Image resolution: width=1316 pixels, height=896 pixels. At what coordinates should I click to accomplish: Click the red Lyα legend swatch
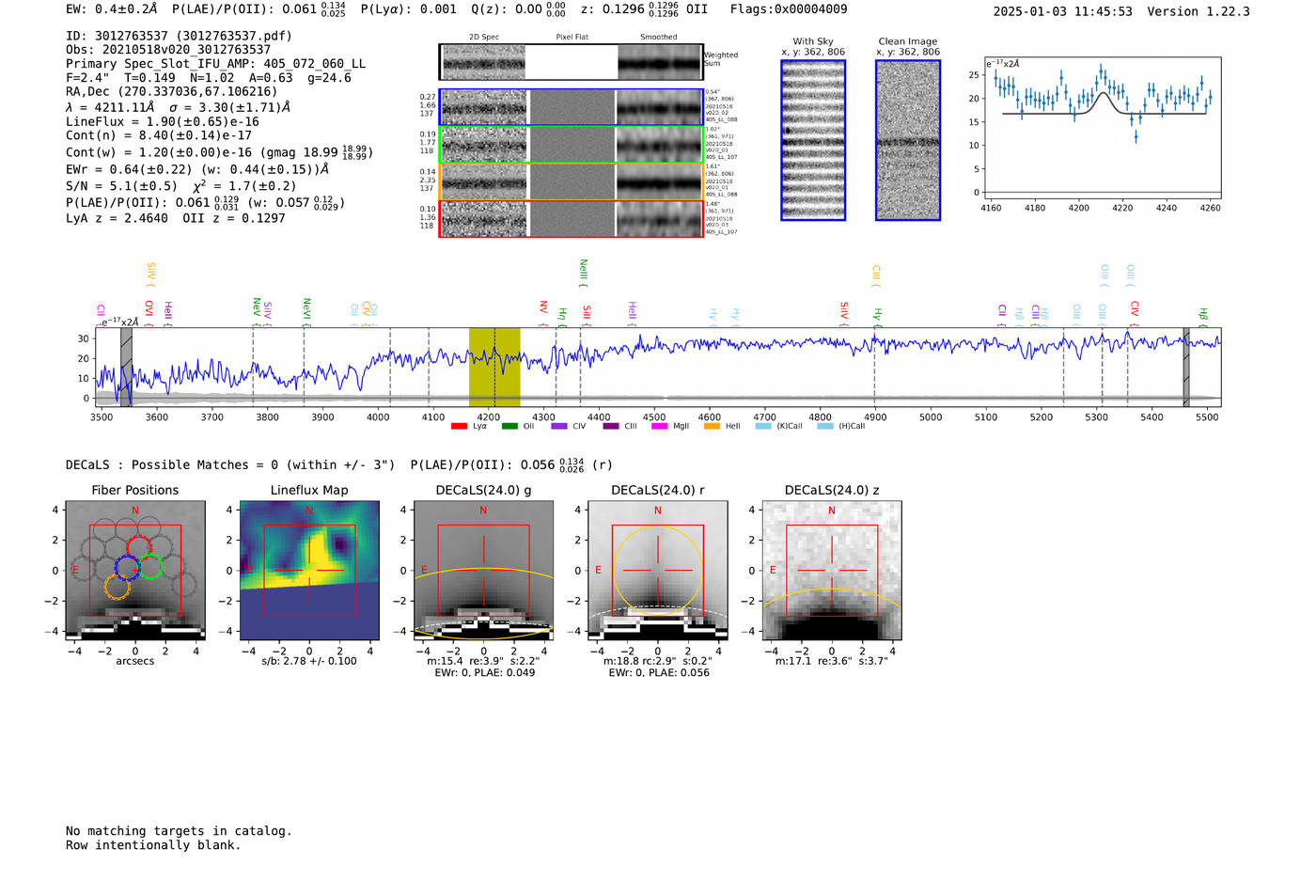(x=459, y=426)
